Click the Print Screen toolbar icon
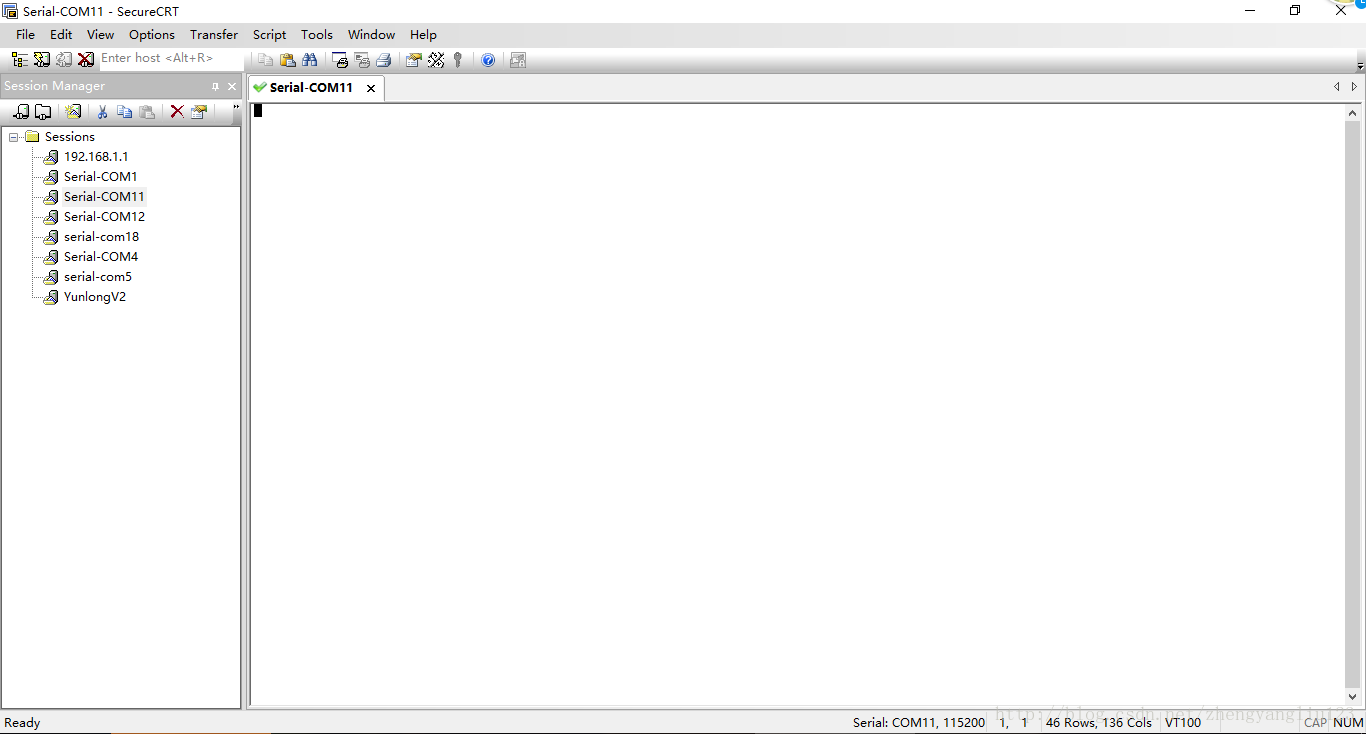Screen dimensions: 1366x734 (340, 60)
